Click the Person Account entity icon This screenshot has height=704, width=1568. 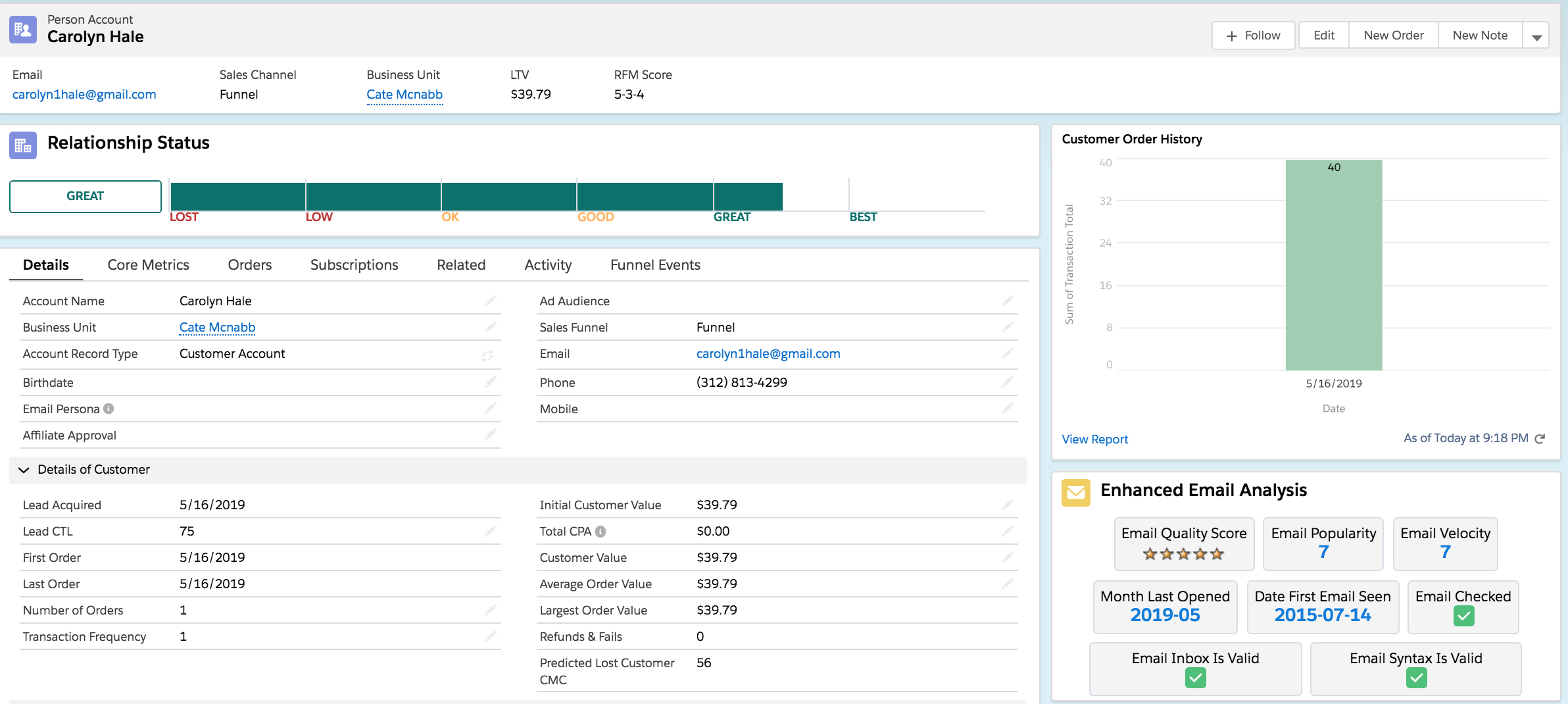(22, 29)
